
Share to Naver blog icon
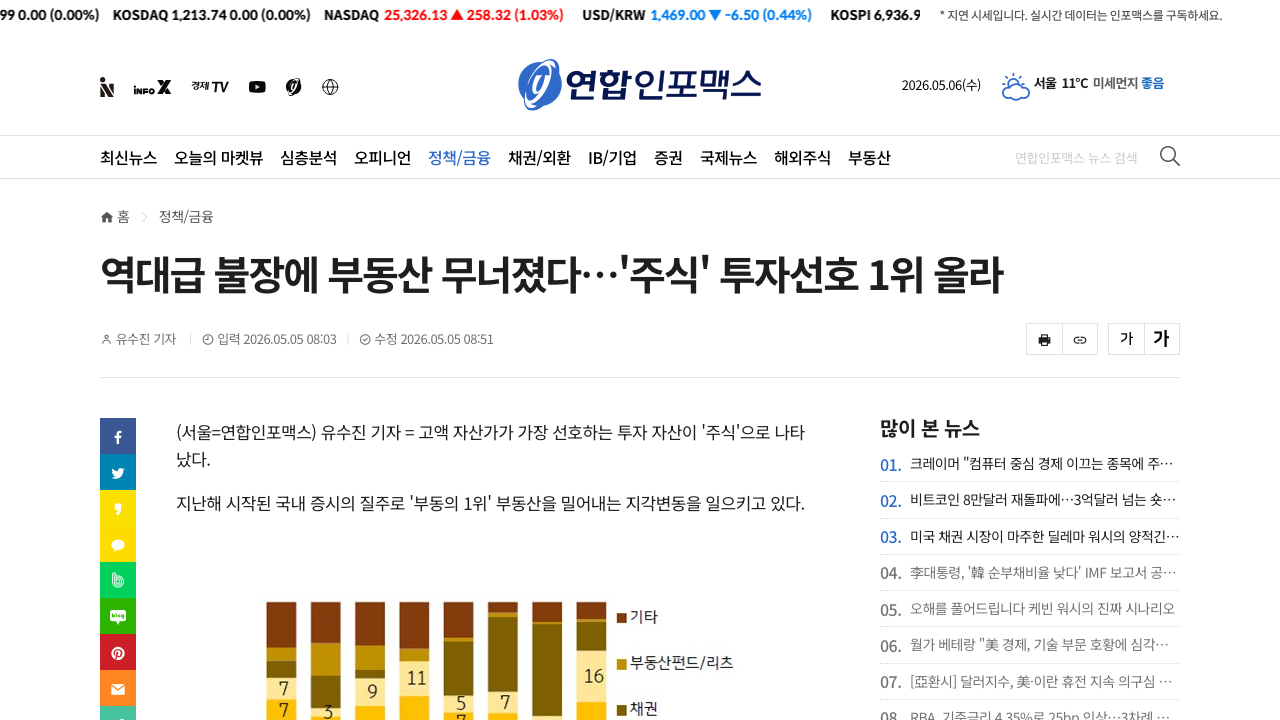(118, 616)
